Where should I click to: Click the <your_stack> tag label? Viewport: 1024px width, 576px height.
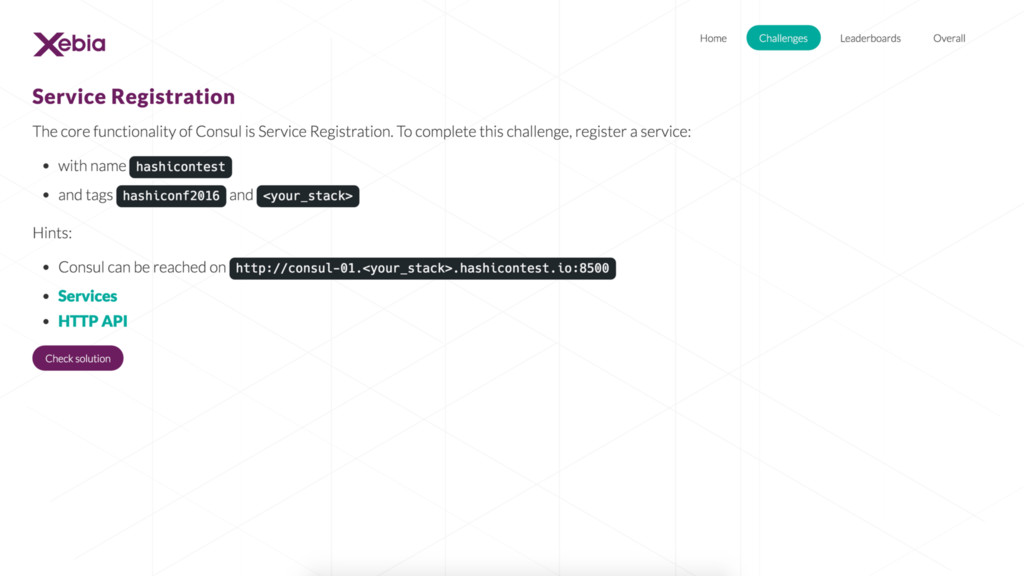coord(308,196)
